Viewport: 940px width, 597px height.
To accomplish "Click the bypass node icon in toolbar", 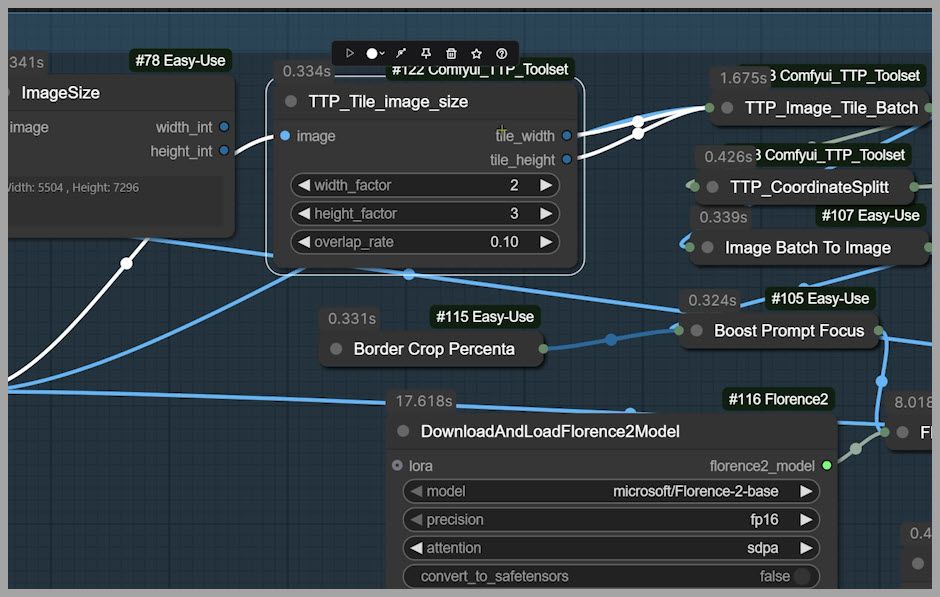I will (401, 53).
